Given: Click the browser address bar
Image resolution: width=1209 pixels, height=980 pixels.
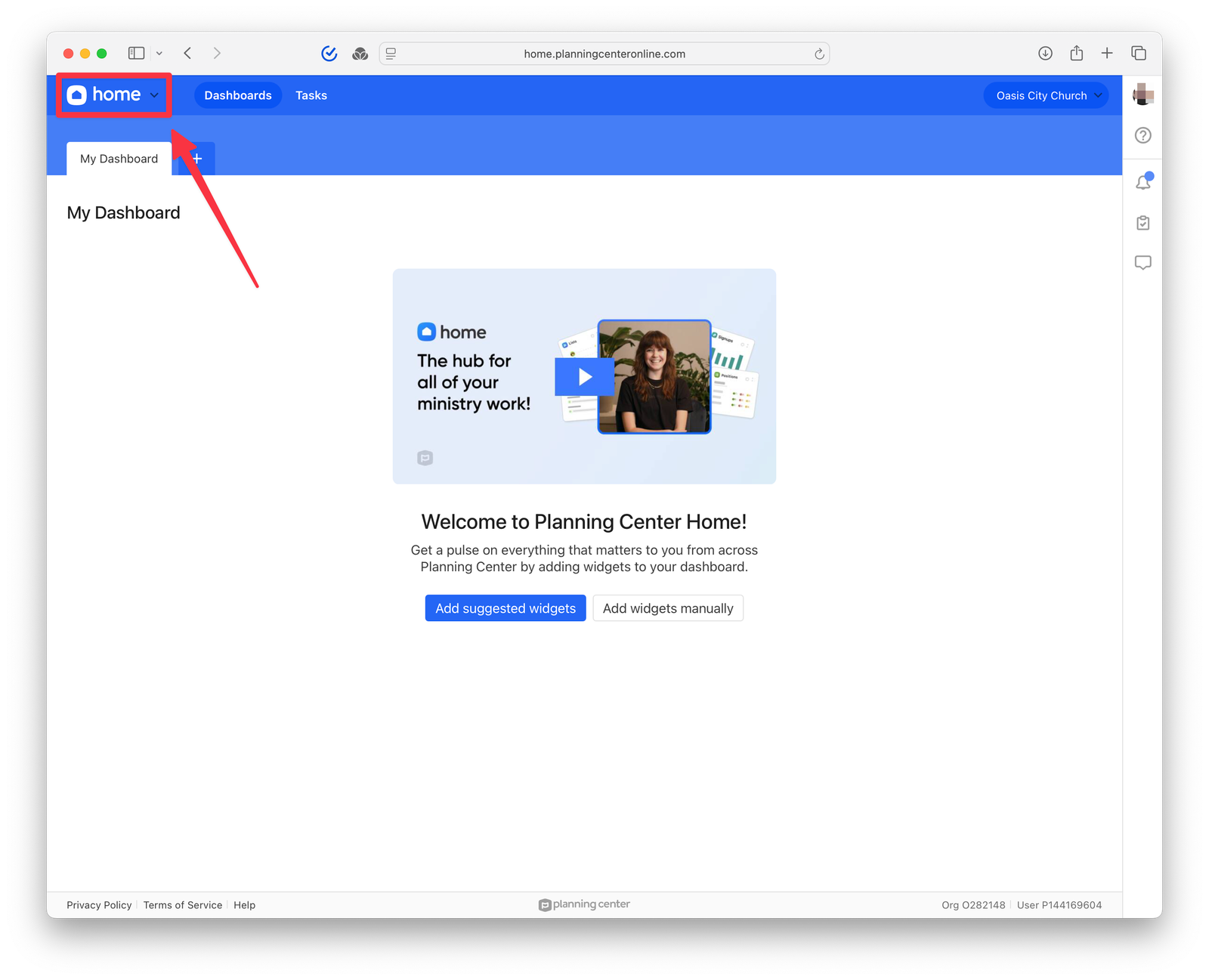Looking at the screenshot, I should click(604, 54).
